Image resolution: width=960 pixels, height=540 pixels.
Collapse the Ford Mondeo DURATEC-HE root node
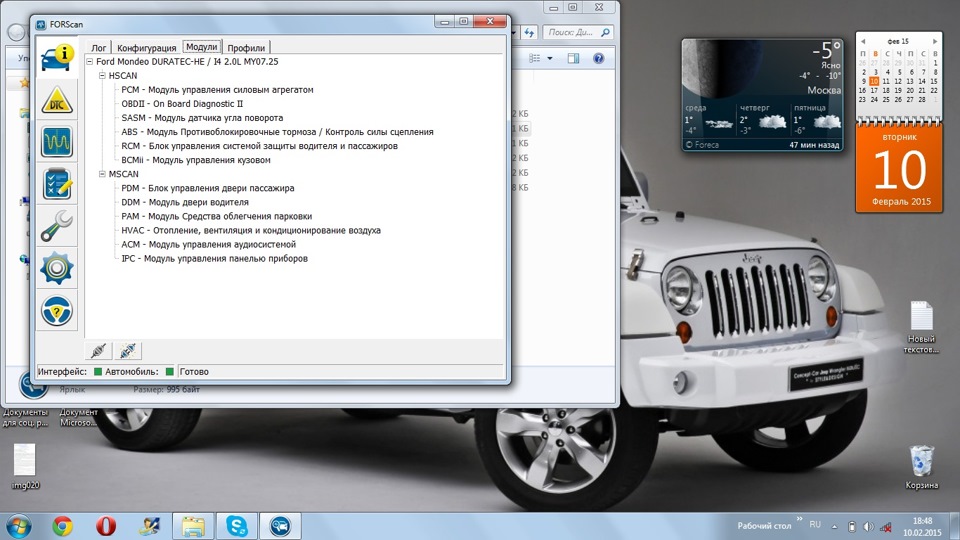click(89, 61)
